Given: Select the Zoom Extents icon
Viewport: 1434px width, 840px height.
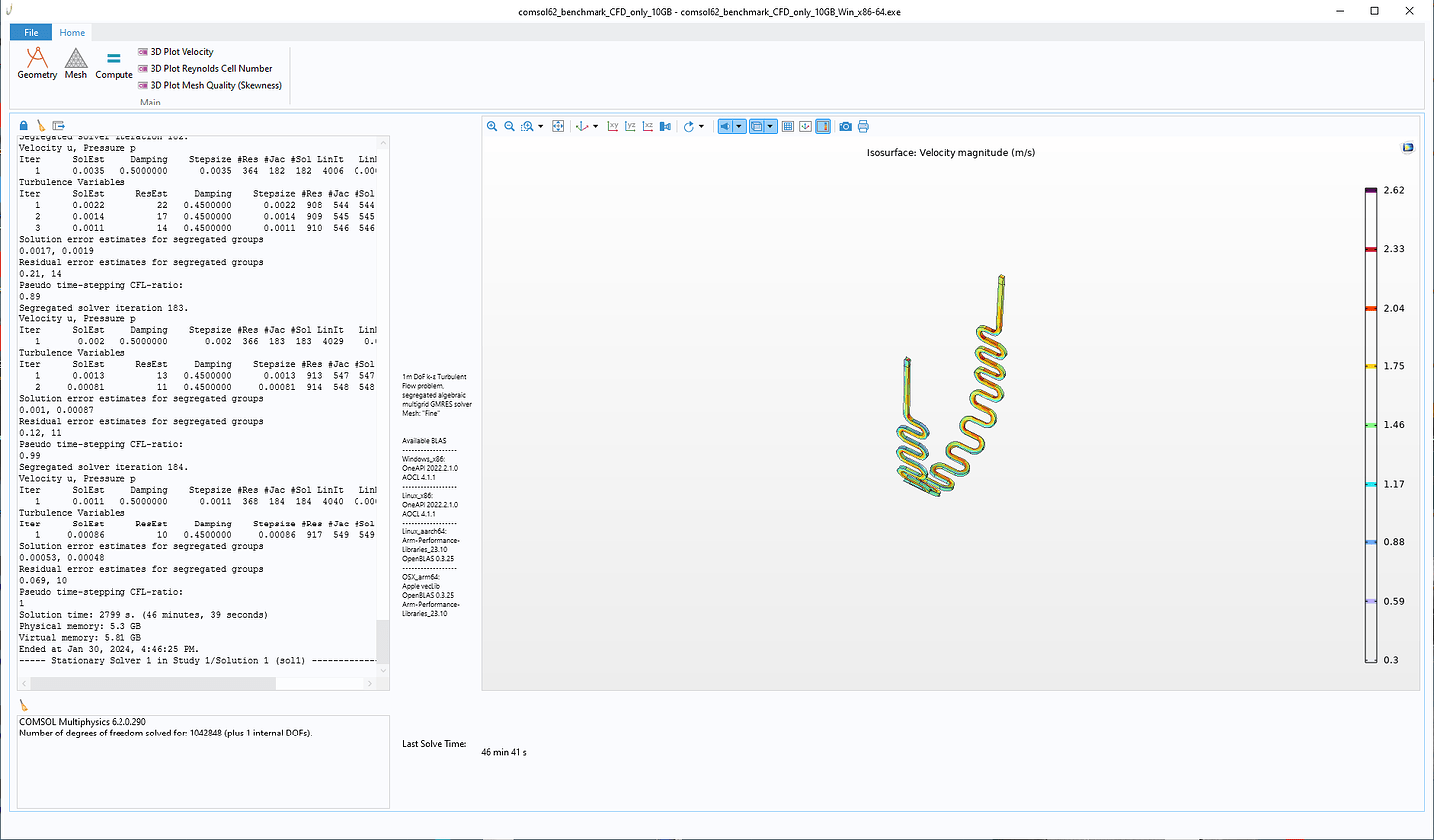Looking at the screenshot, I should click(558, 126).
